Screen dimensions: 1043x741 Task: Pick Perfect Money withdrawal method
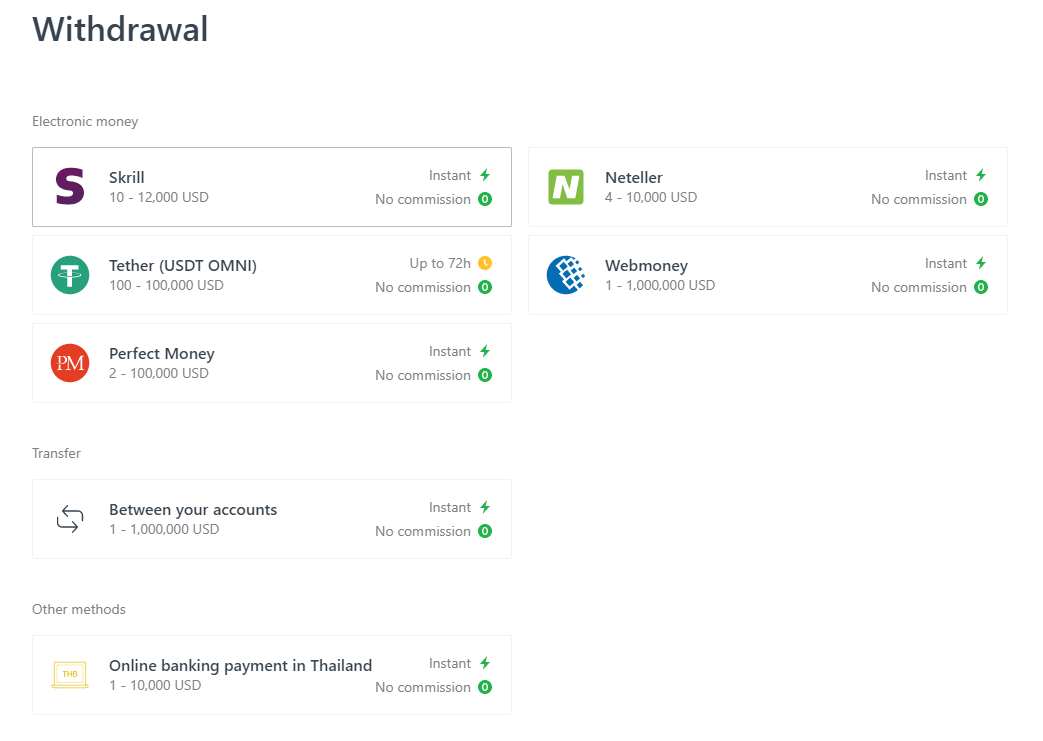(x=271, y=363)
